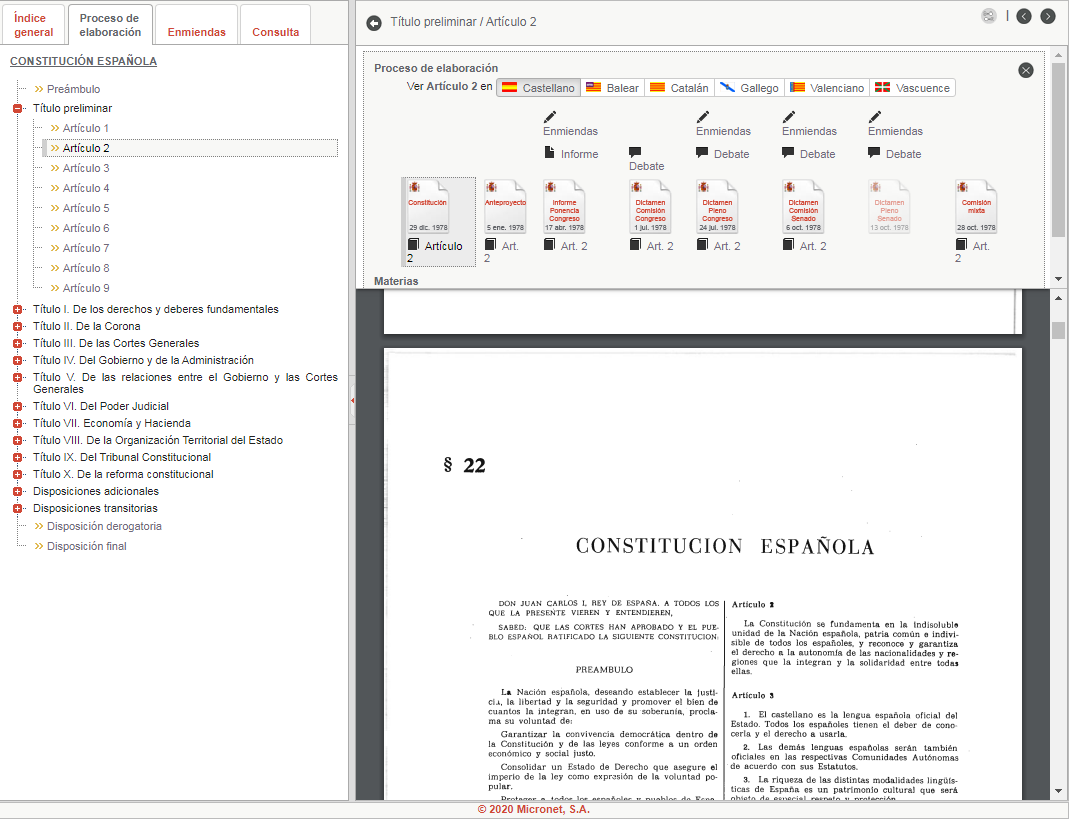Open Debate for Dictamen Pleno Senado
The height and width of the screenshot is (819, 1069).
coord(894,153)
